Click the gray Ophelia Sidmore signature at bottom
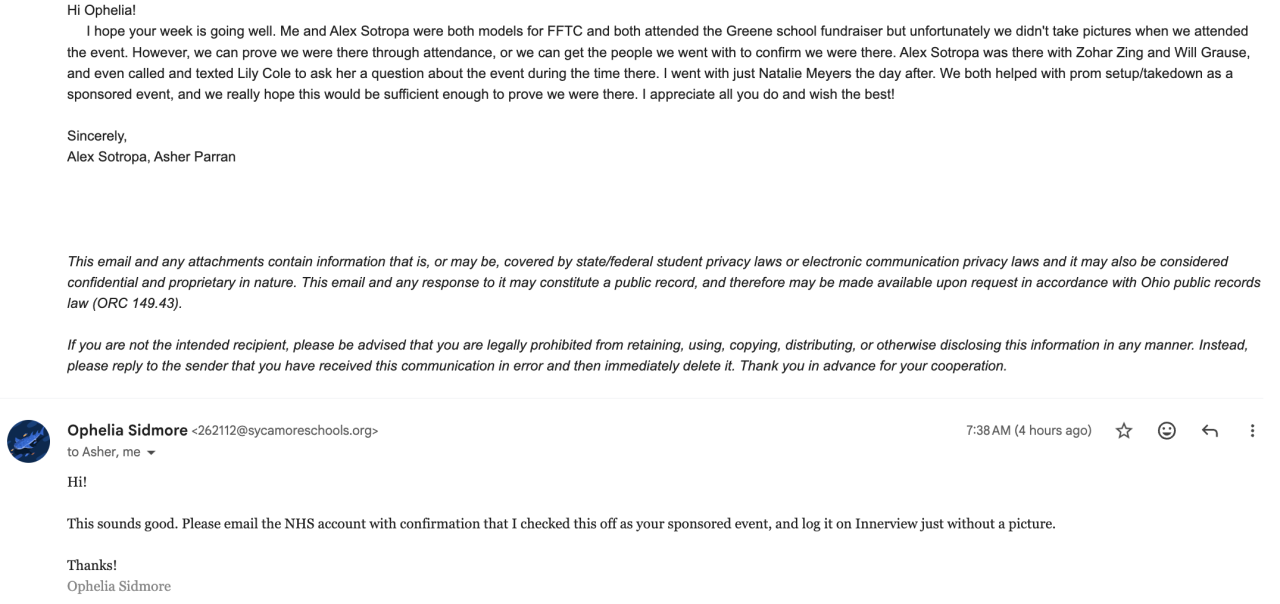 118,585
